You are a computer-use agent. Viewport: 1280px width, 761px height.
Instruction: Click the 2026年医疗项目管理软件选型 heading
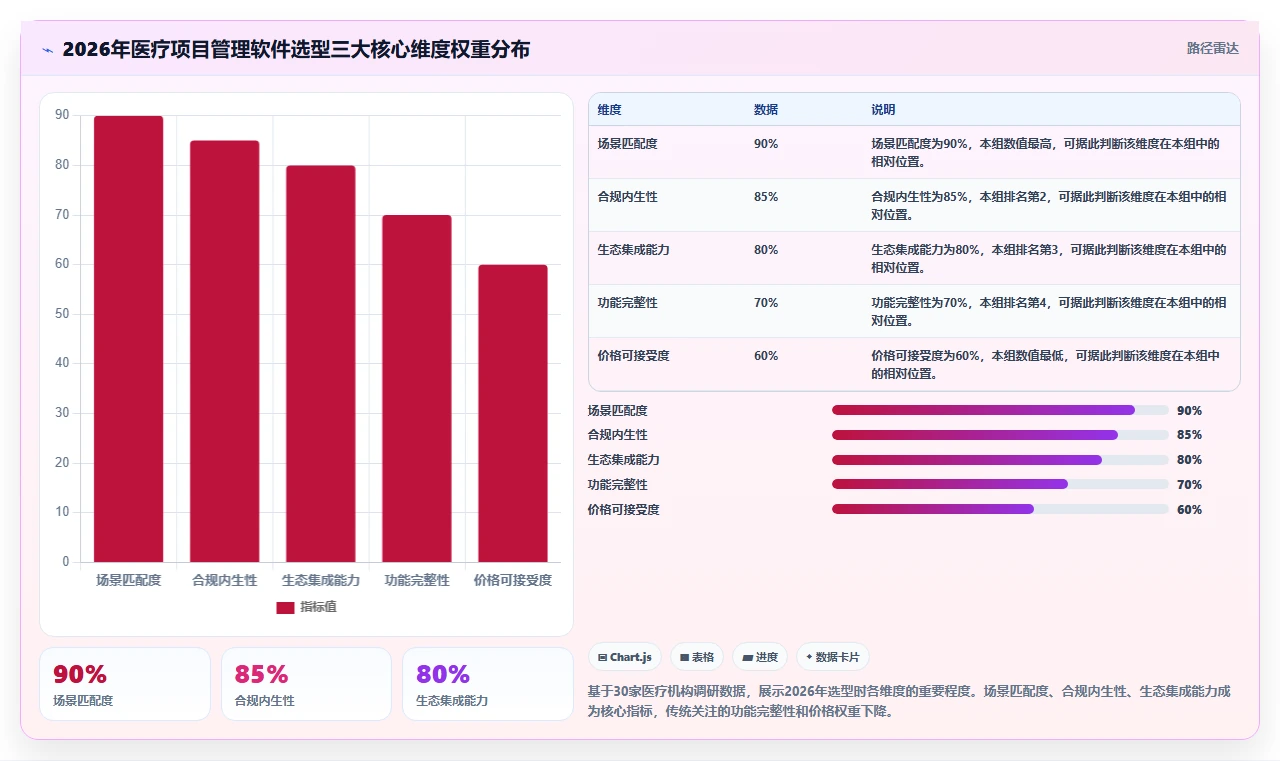[296, 49]
